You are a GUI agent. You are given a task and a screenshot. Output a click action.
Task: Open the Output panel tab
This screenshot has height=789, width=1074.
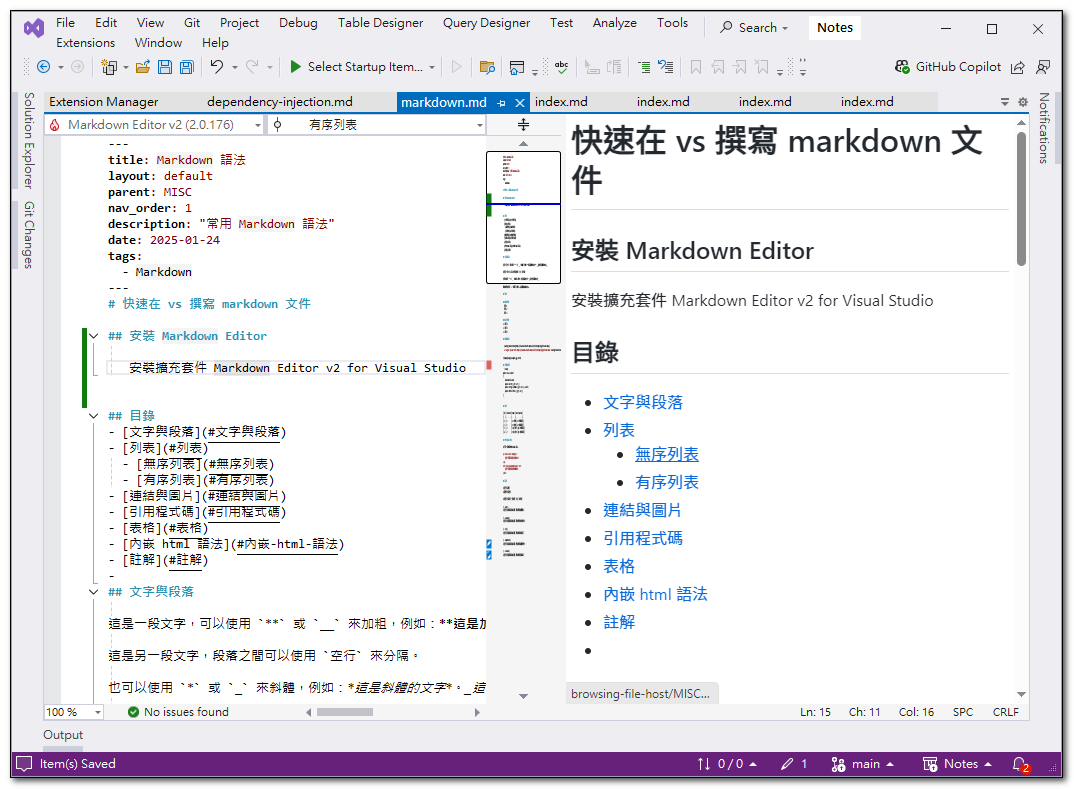click(63, 735)
